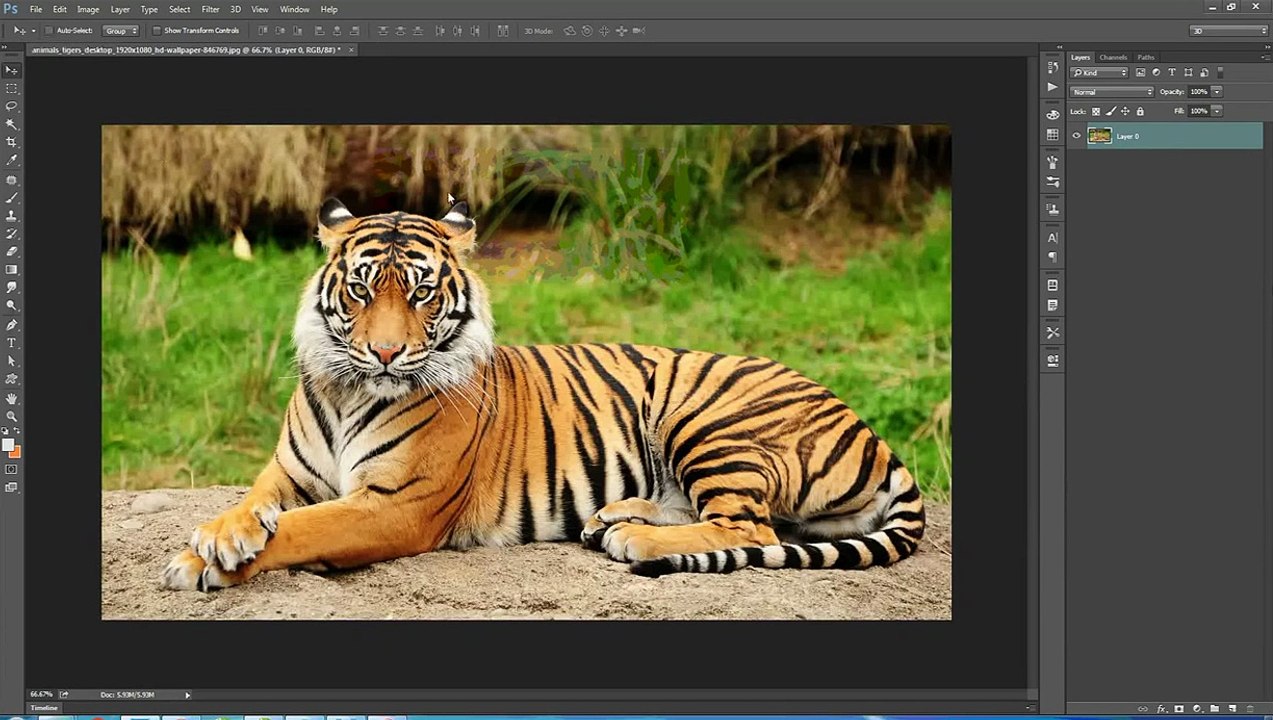Toggle layer filtering on/off switch

[1220, 72]
